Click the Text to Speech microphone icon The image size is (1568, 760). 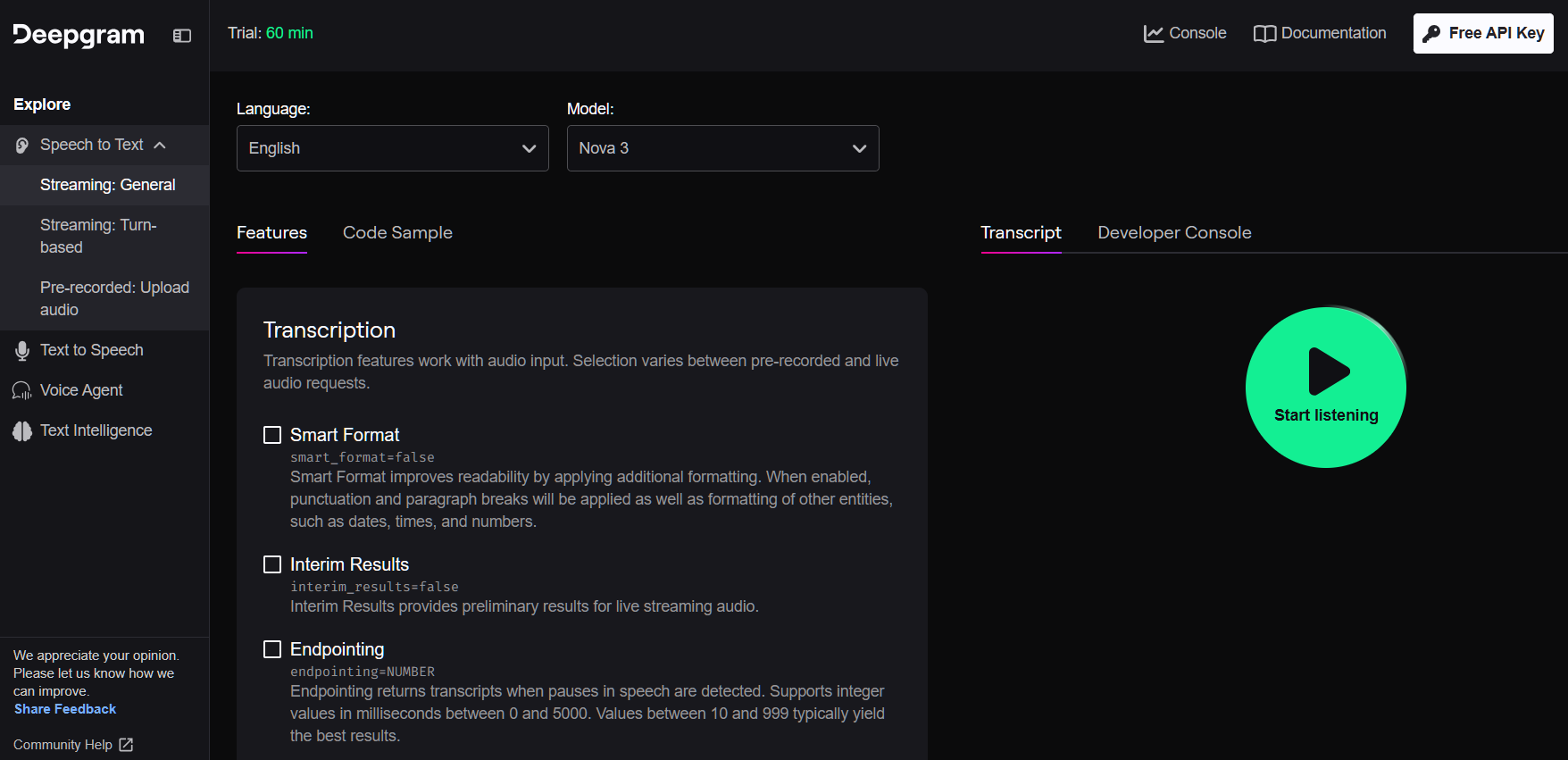click(22, 351)
